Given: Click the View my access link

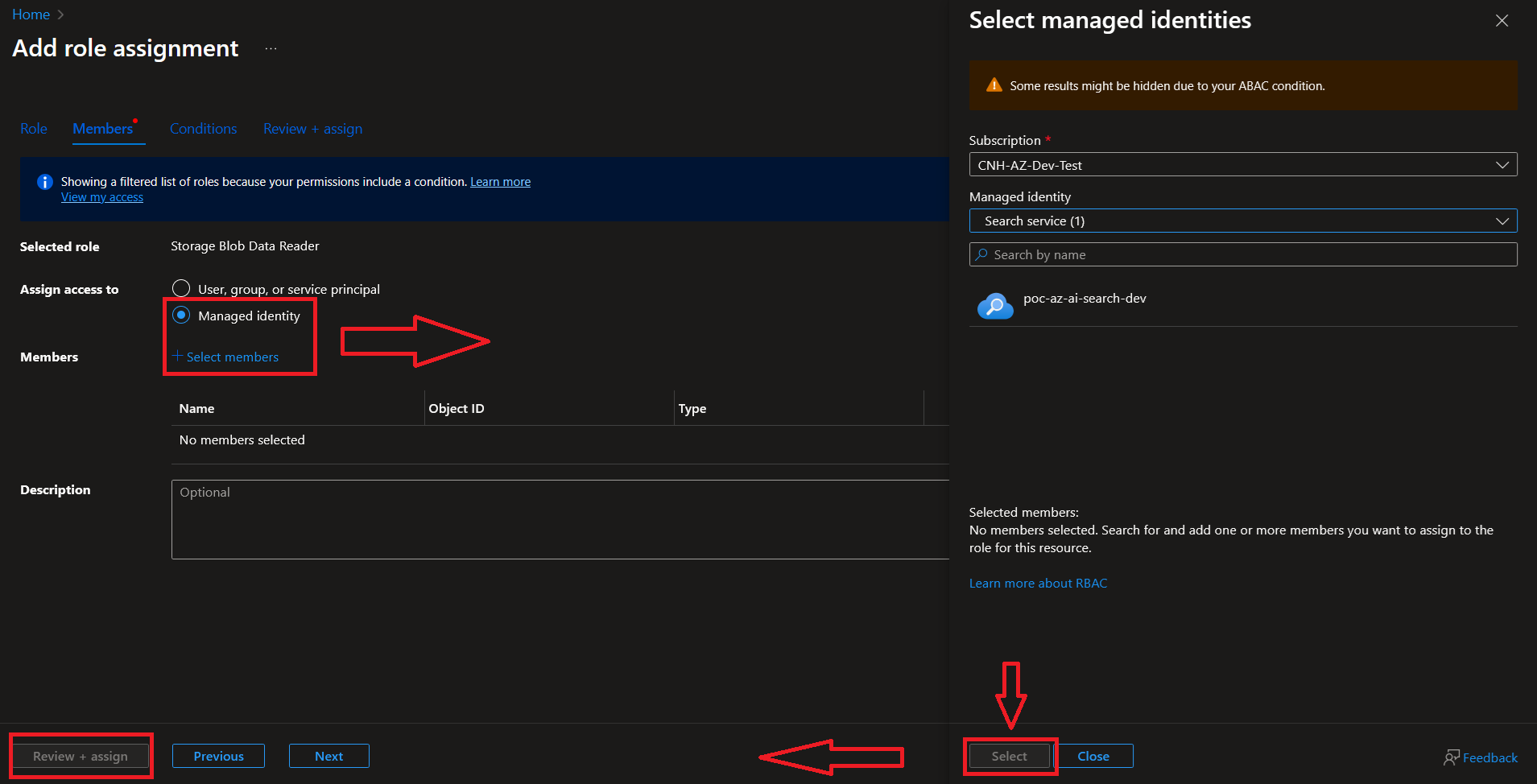Looking at the screenshot, I should point(102,197).
